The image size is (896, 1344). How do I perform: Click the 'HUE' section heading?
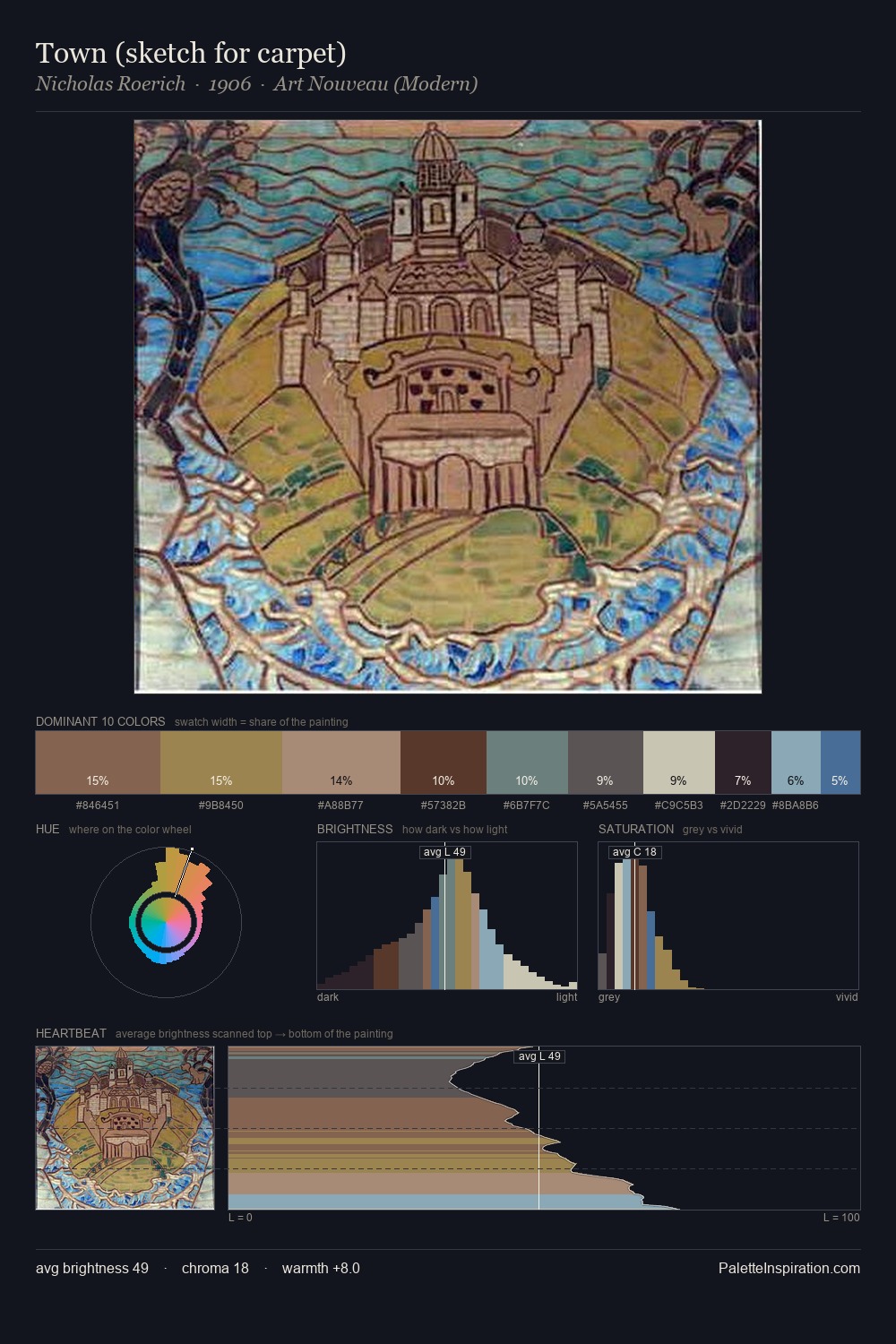pos(47,829)
